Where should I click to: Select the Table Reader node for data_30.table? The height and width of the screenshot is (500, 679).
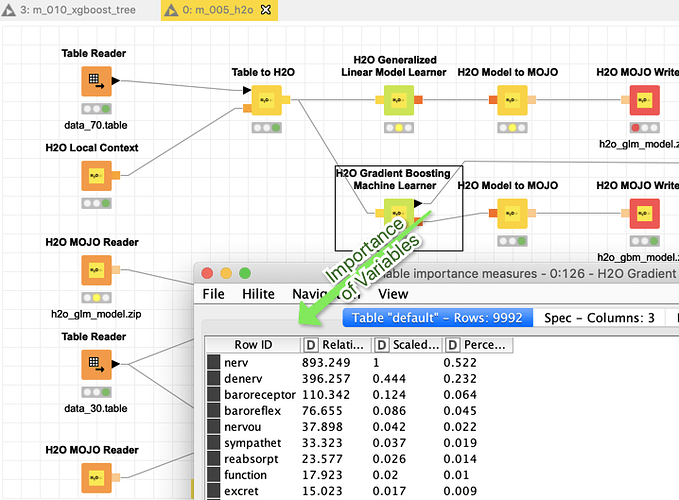click(95, 366)
